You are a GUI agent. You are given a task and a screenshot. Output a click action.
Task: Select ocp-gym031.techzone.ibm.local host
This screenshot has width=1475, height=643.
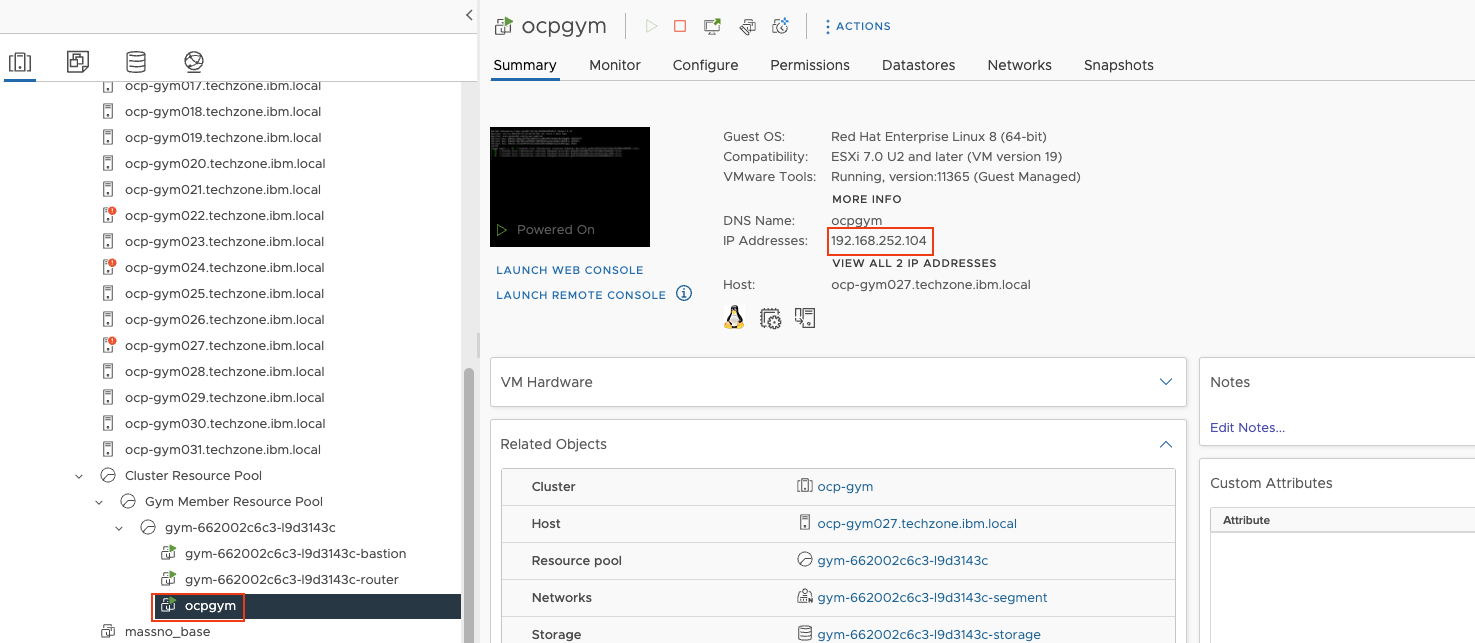coord(223,449)
